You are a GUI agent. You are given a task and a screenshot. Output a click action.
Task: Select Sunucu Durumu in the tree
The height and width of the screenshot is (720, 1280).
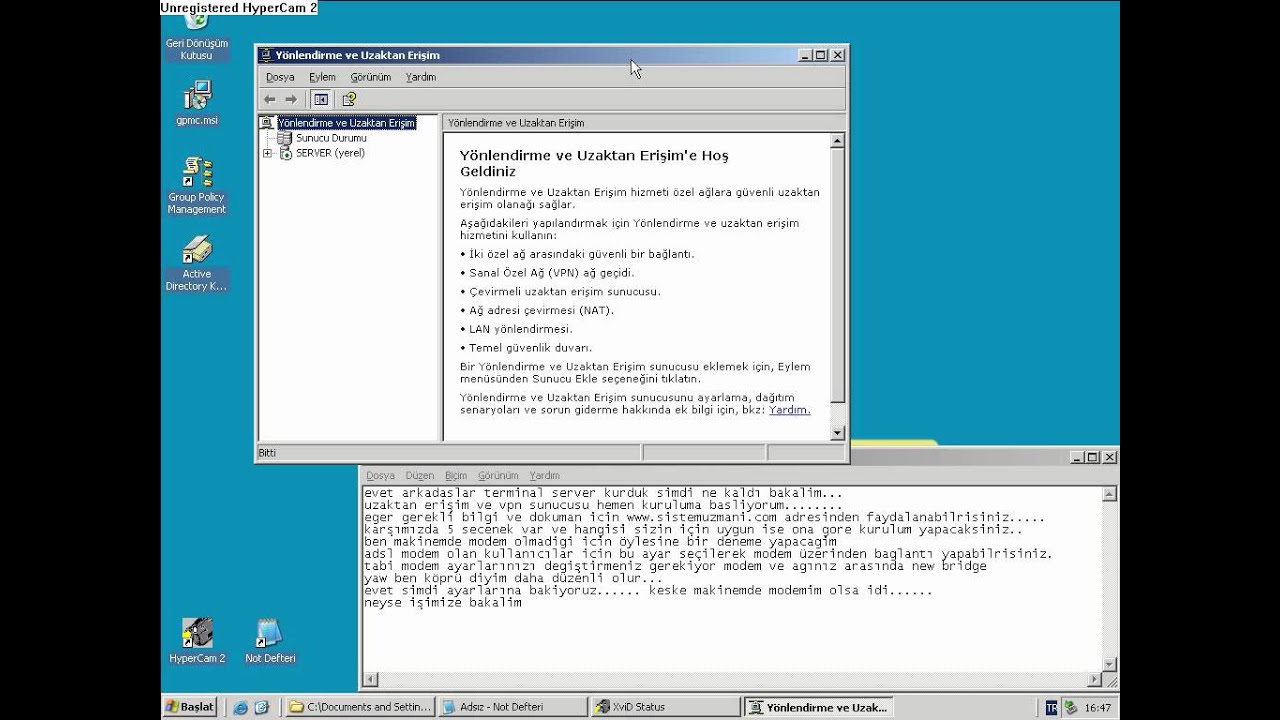coord(331,138)
